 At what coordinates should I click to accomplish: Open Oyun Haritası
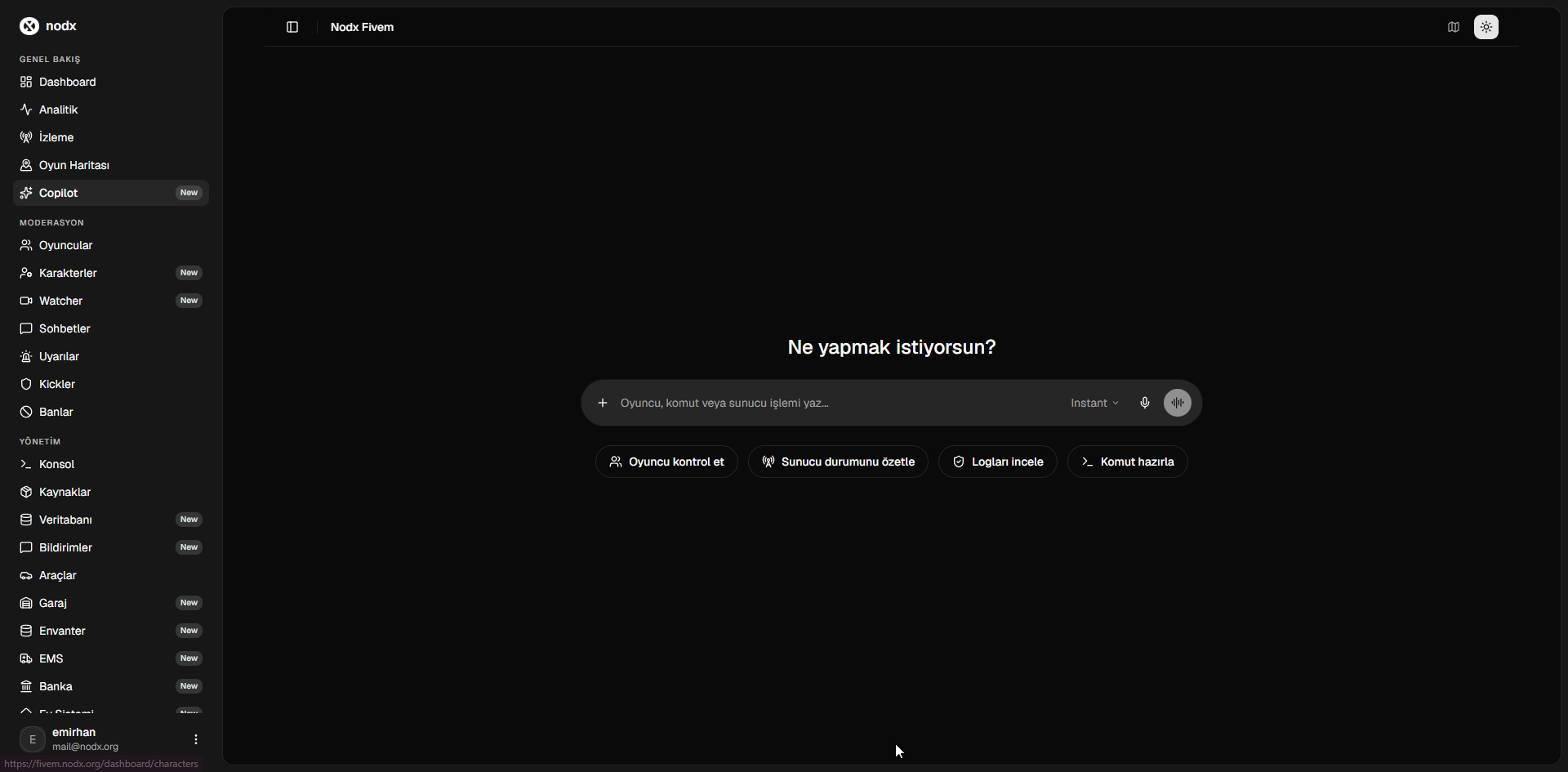[x=111, y=165]
